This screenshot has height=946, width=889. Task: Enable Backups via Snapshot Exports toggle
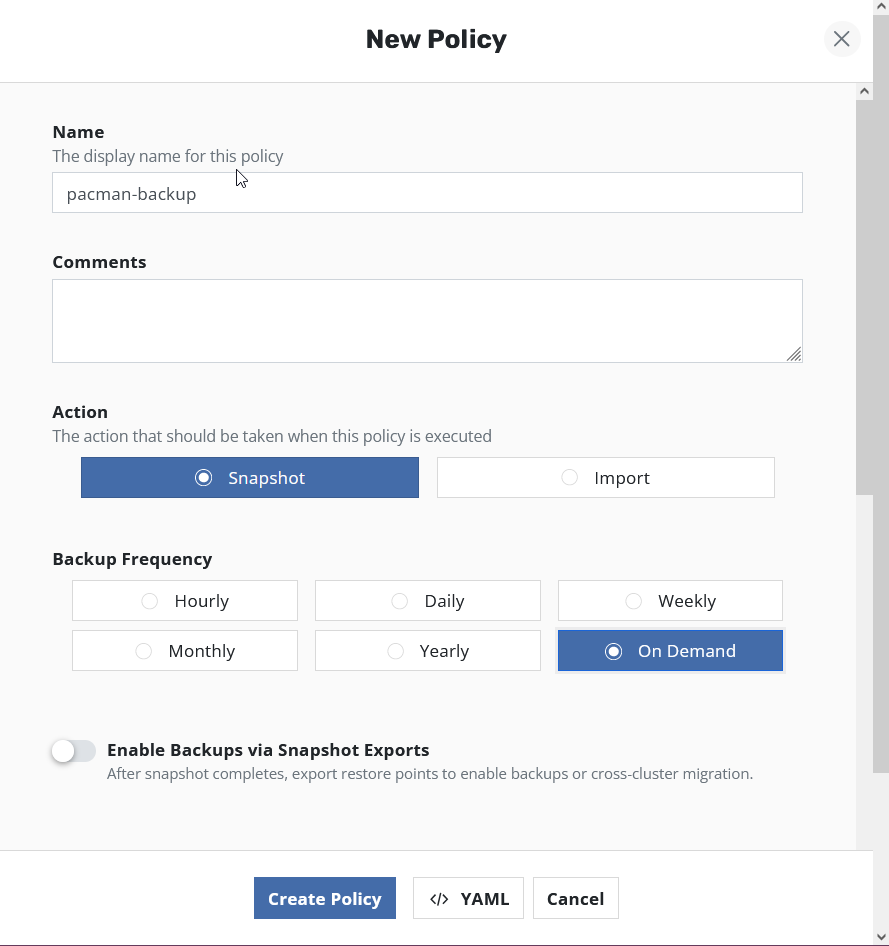pyautogui.click(x=74, y=751)
